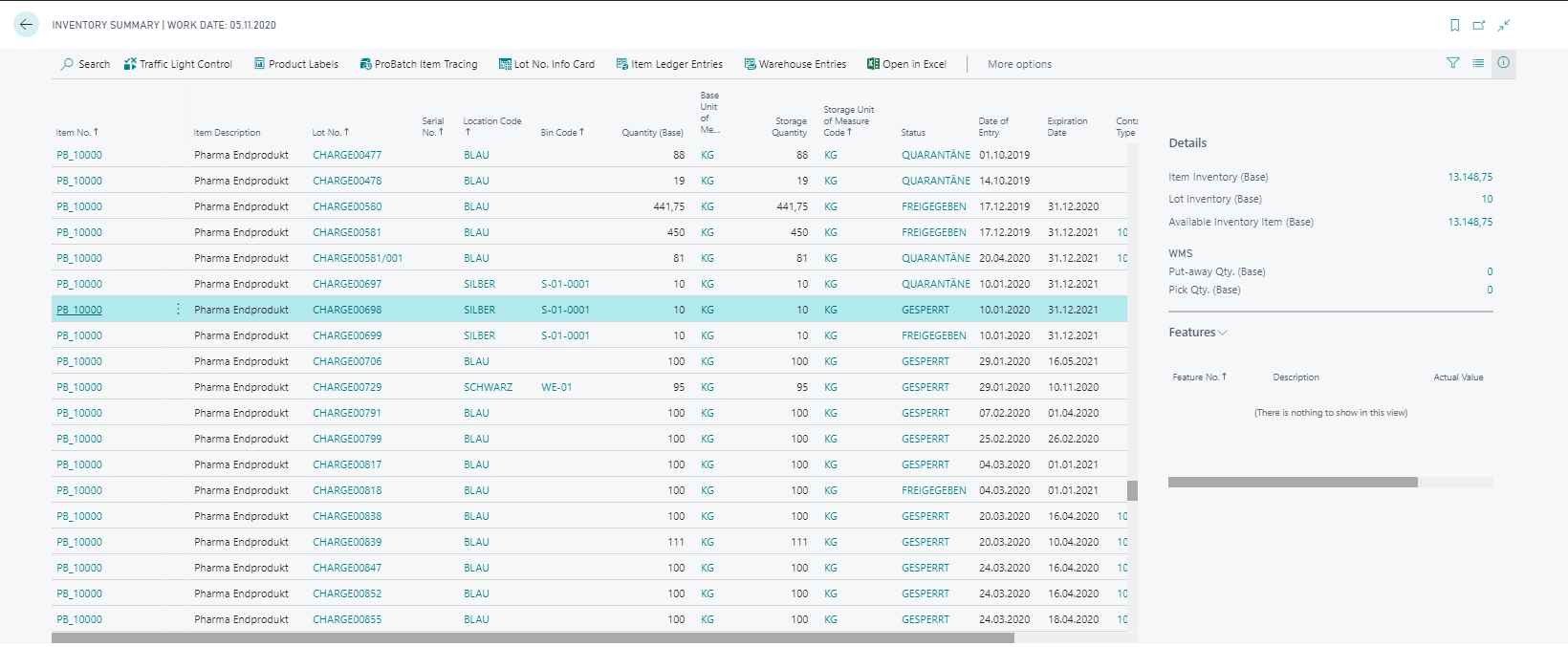Screen dimensions: 1568x647
Task: View Item Ledger Entries
Action: coord(669,64)
